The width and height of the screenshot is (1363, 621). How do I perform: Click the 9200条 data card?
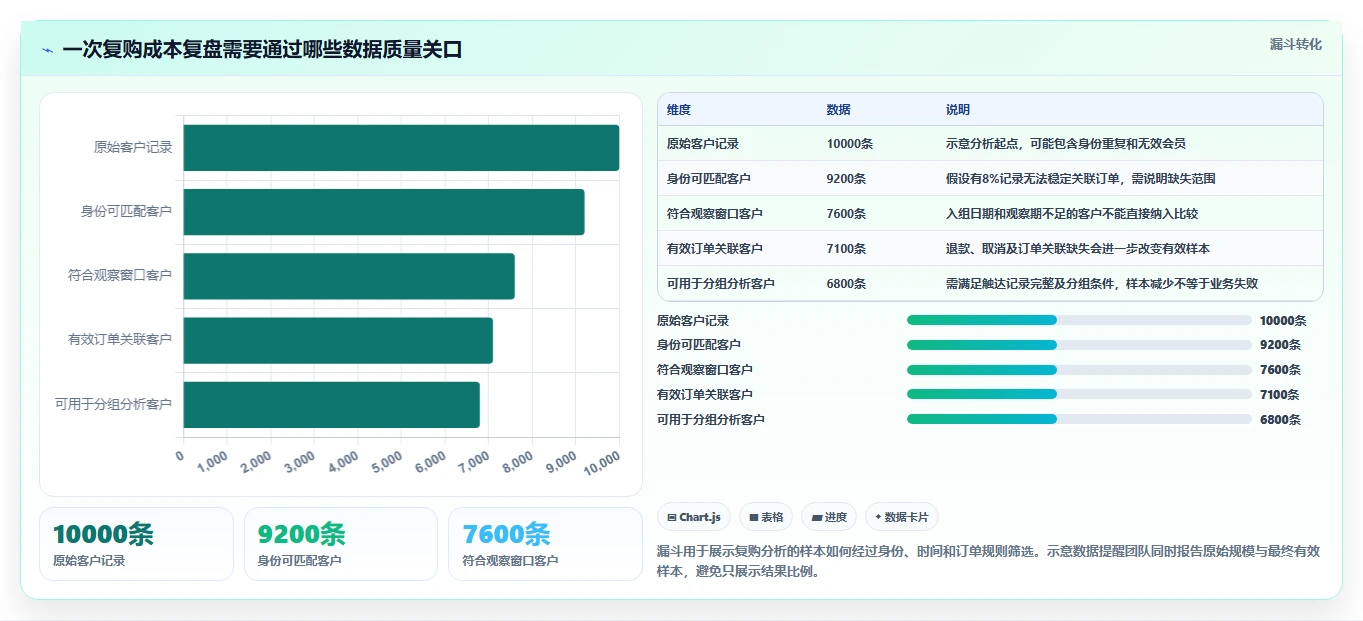(x=341, y=544)
